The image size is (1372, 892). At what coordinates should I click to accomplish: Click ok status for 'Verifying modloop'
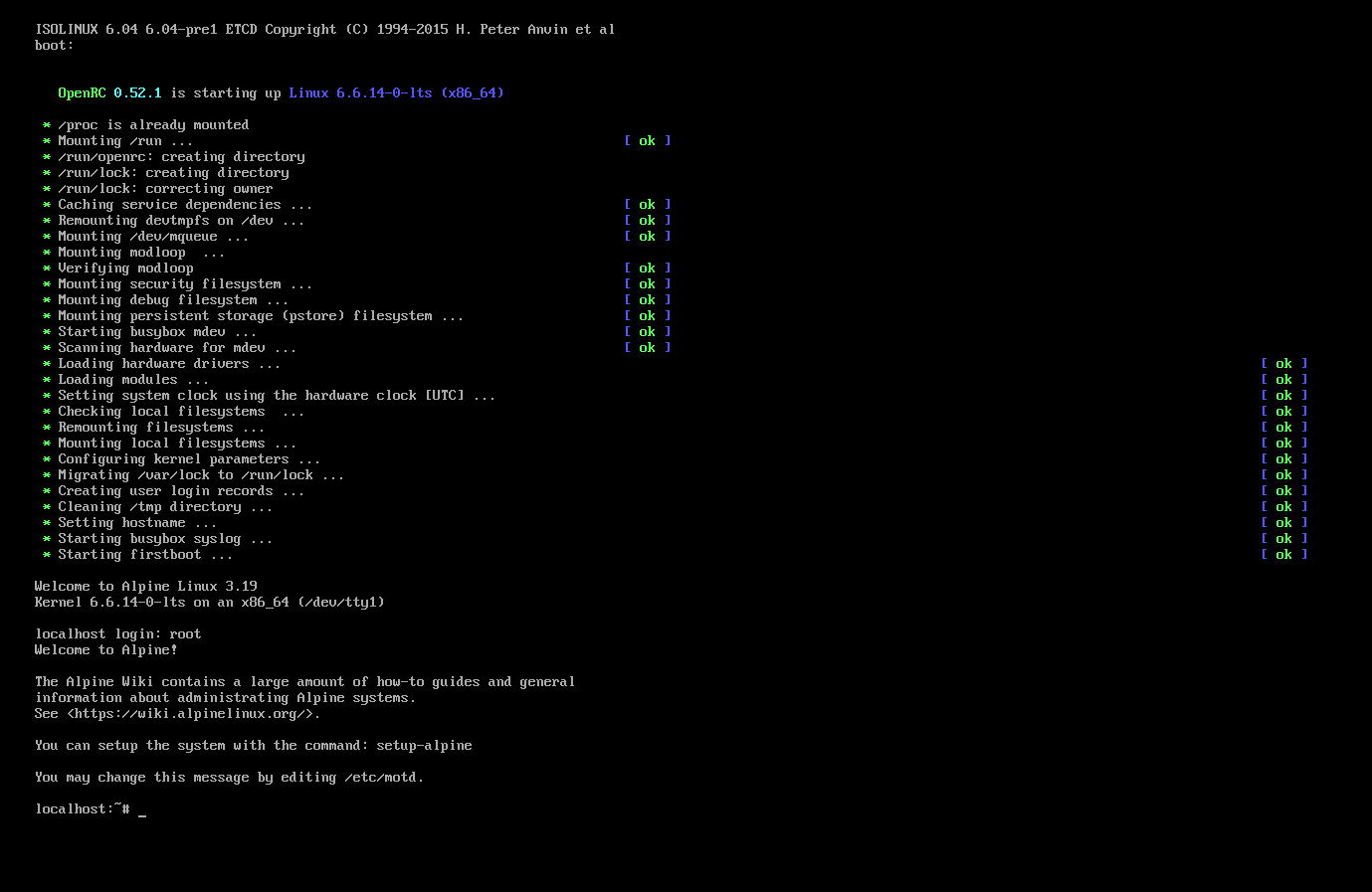click(x=648, y=268)
